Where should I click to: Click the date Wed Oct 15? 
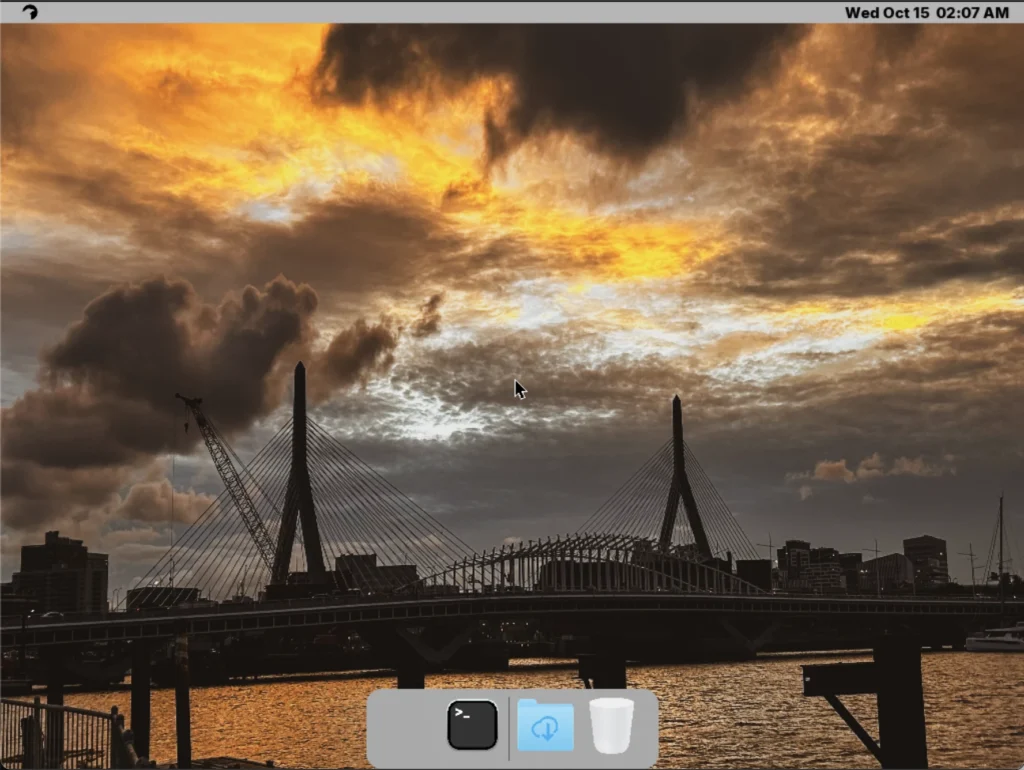point(887,13)
